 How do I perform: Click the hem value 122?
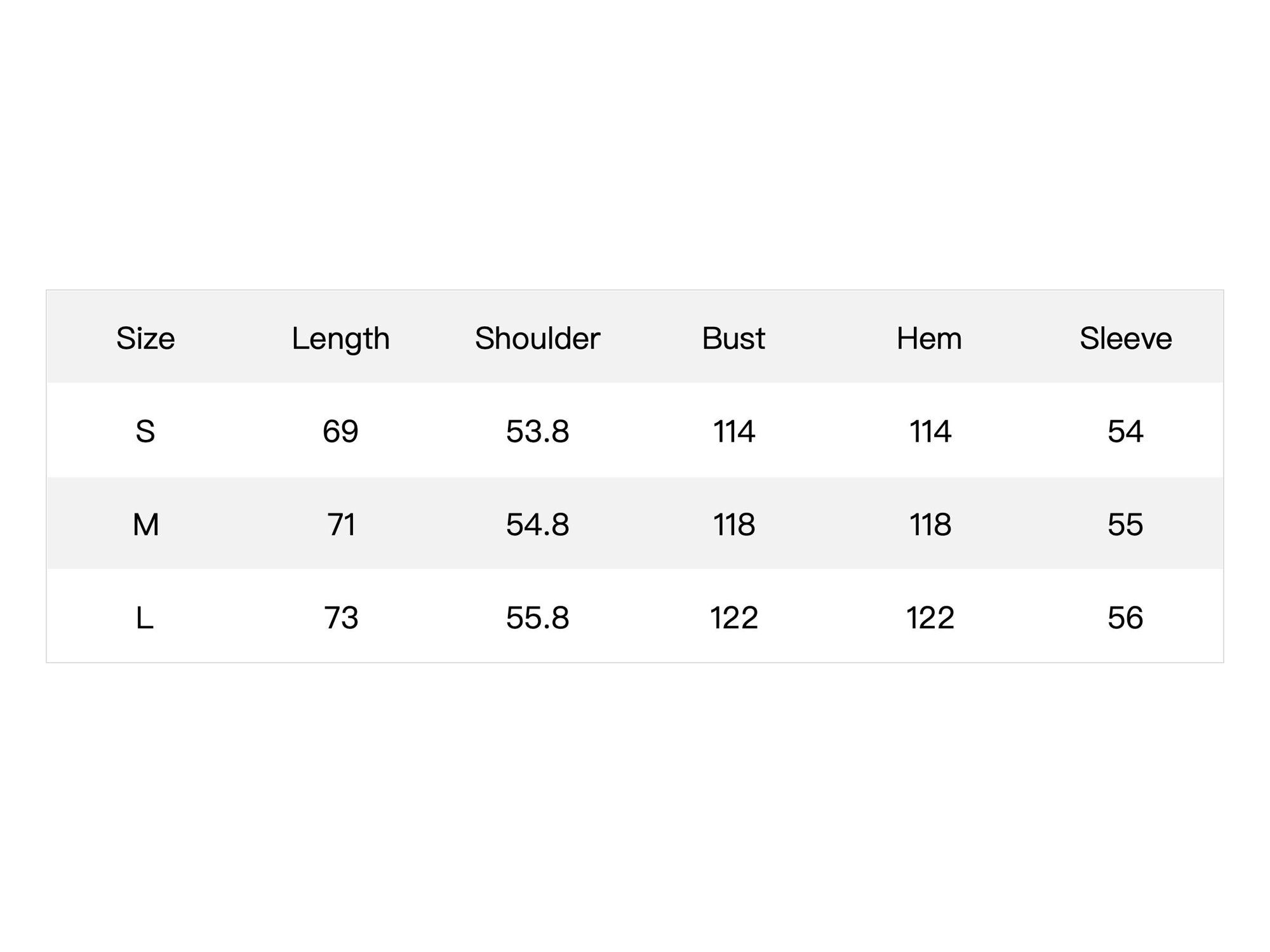(930, 618)
